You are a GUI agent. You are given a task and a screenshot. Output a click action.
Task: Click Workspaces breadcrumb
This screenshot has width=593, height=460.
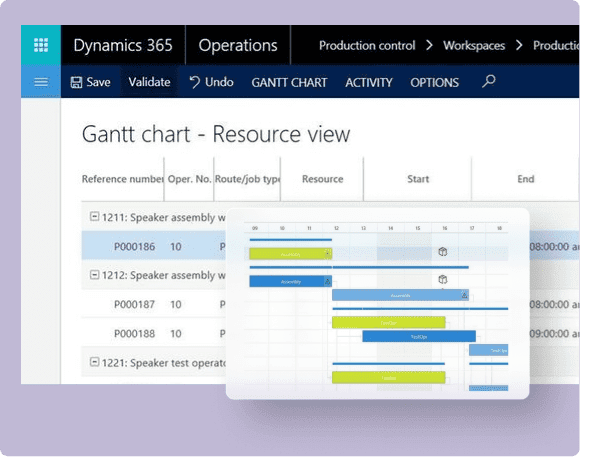(474, 46)
